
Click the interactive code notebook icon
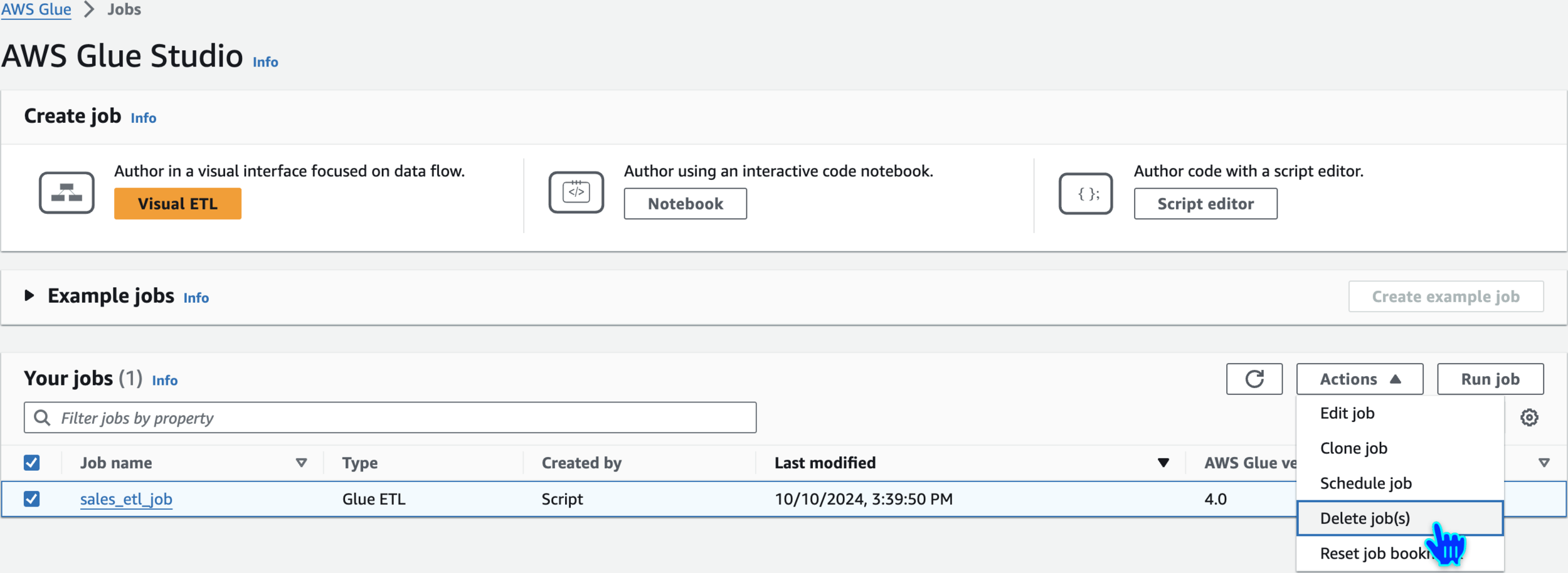[576, 192]
